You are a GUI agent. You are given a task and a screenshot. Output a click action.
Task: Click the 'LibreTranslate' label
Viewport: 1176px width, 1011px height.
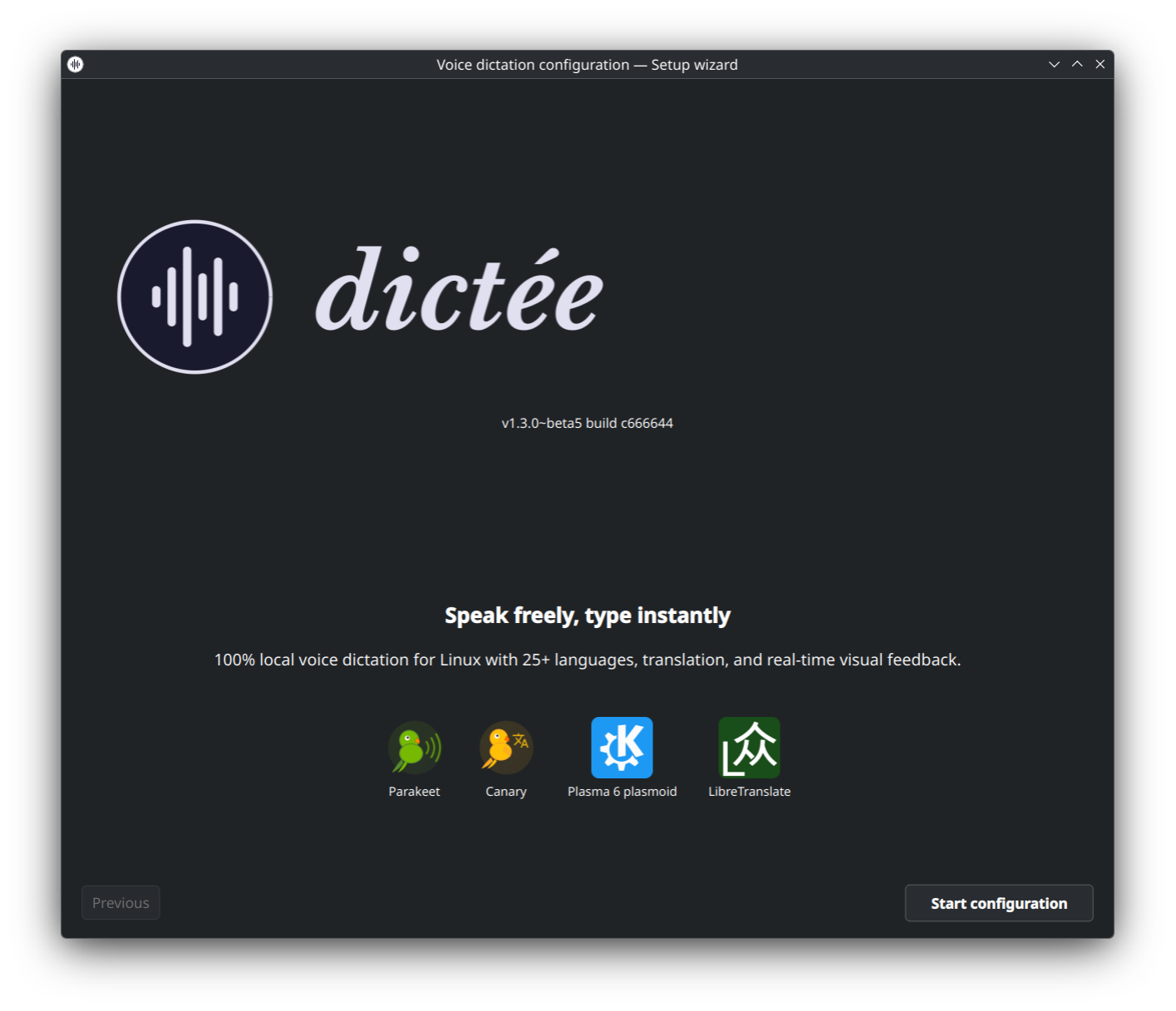coord(750,792)
